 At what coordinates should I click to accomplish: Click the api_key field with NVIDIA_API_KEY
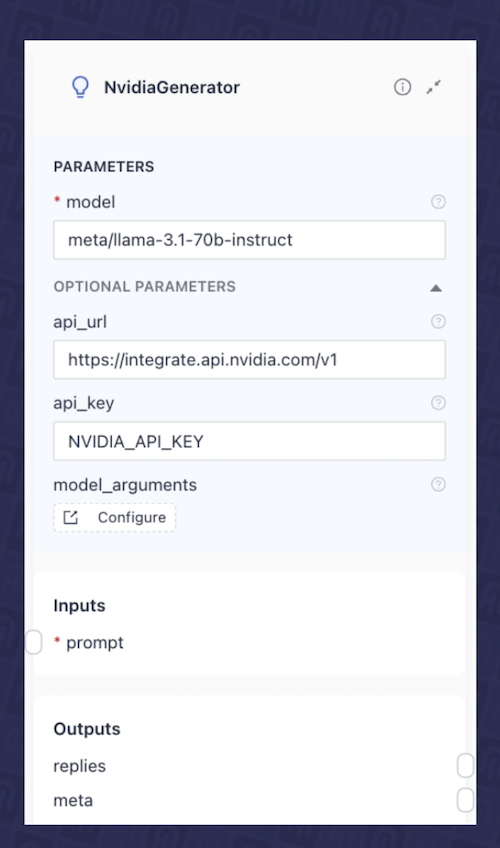249,441
